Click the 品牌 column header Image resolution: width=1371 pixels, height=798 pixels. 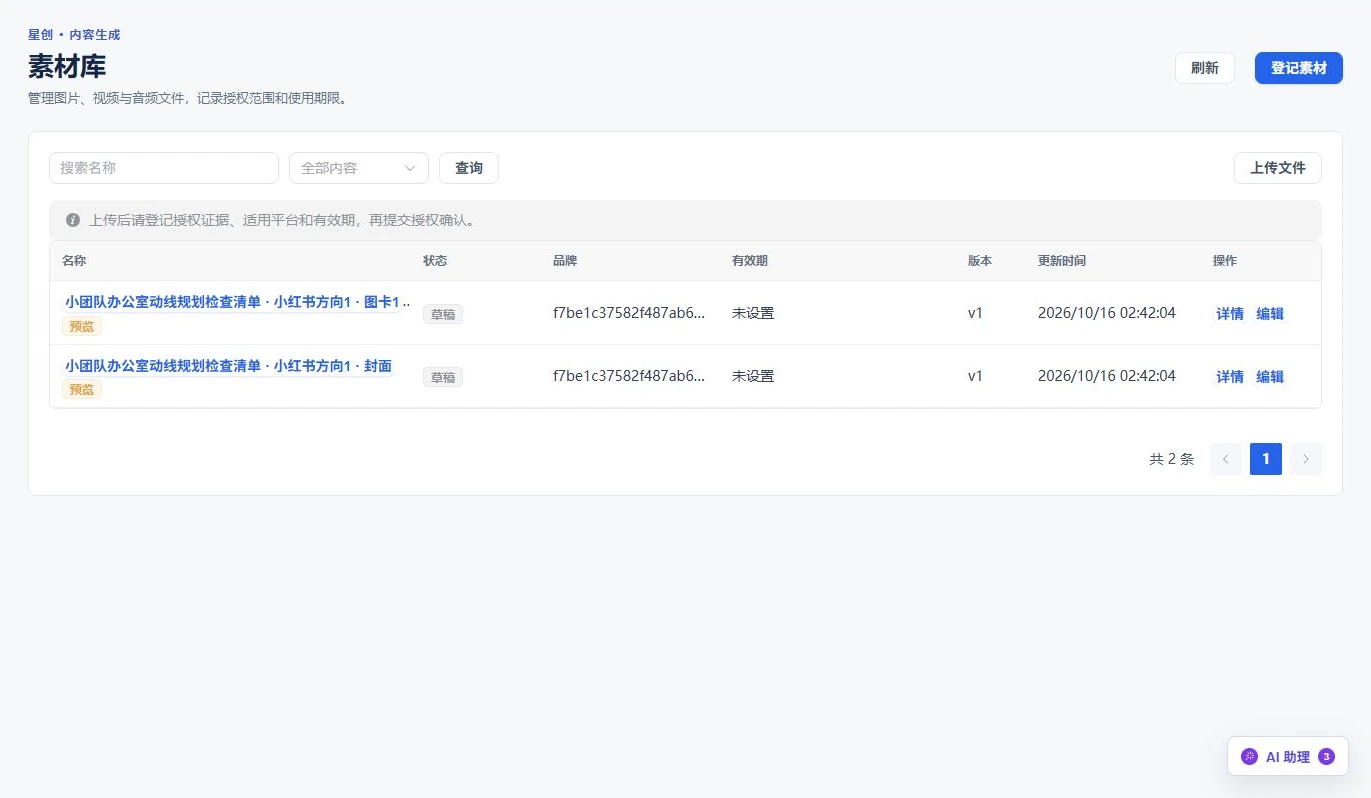565,261
